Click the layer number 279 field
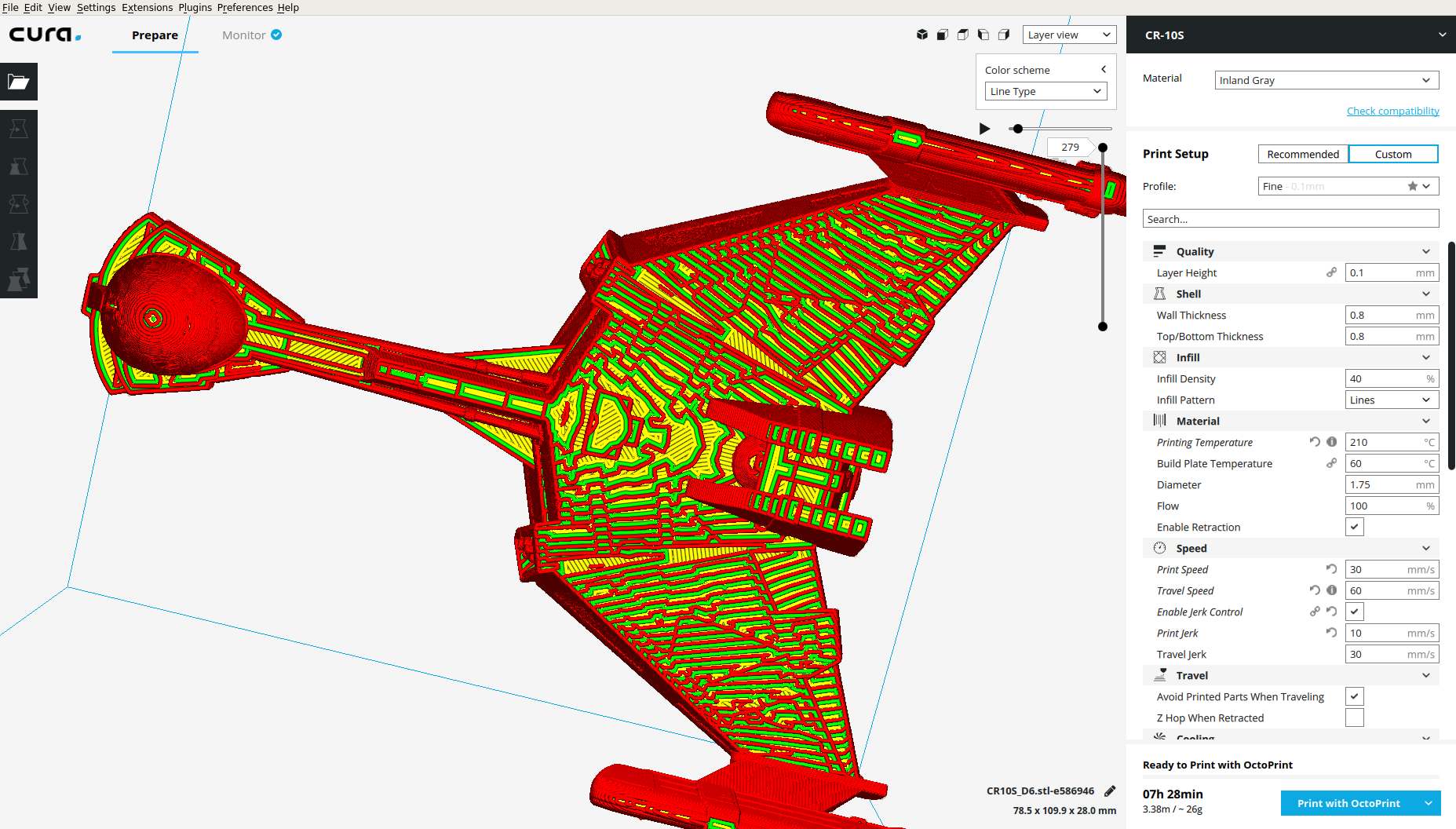 (x=1070, y=147)
